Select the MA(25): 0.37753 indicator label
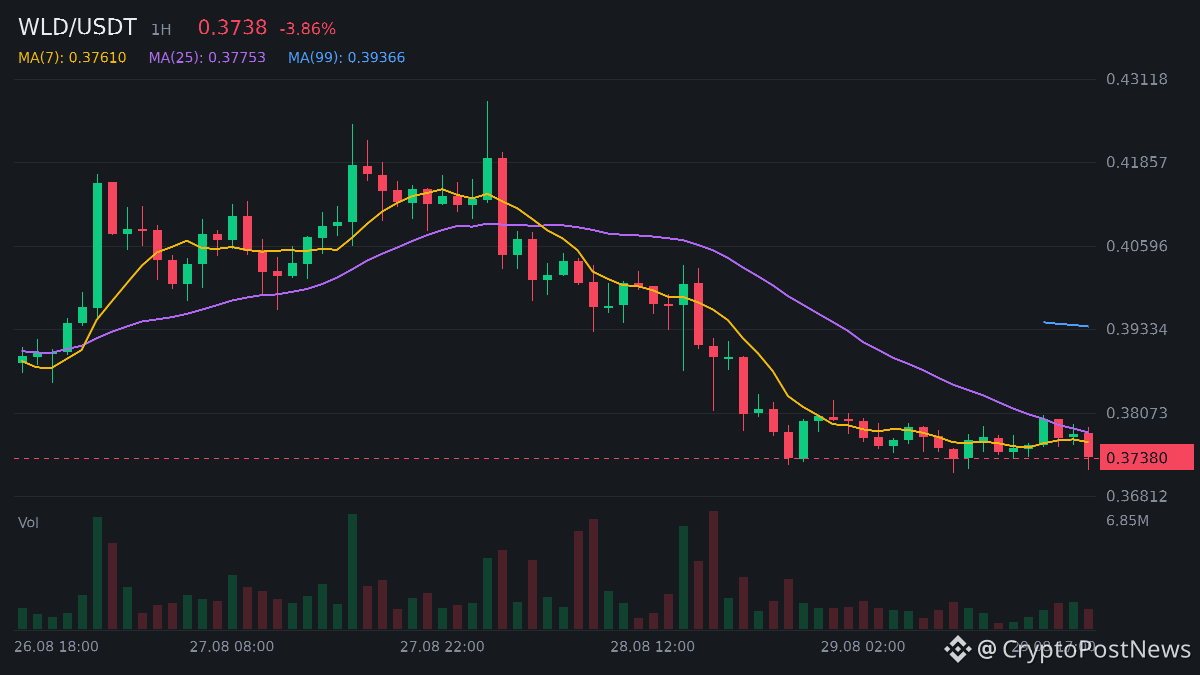 pyautogui.click(x=207, y=58)
